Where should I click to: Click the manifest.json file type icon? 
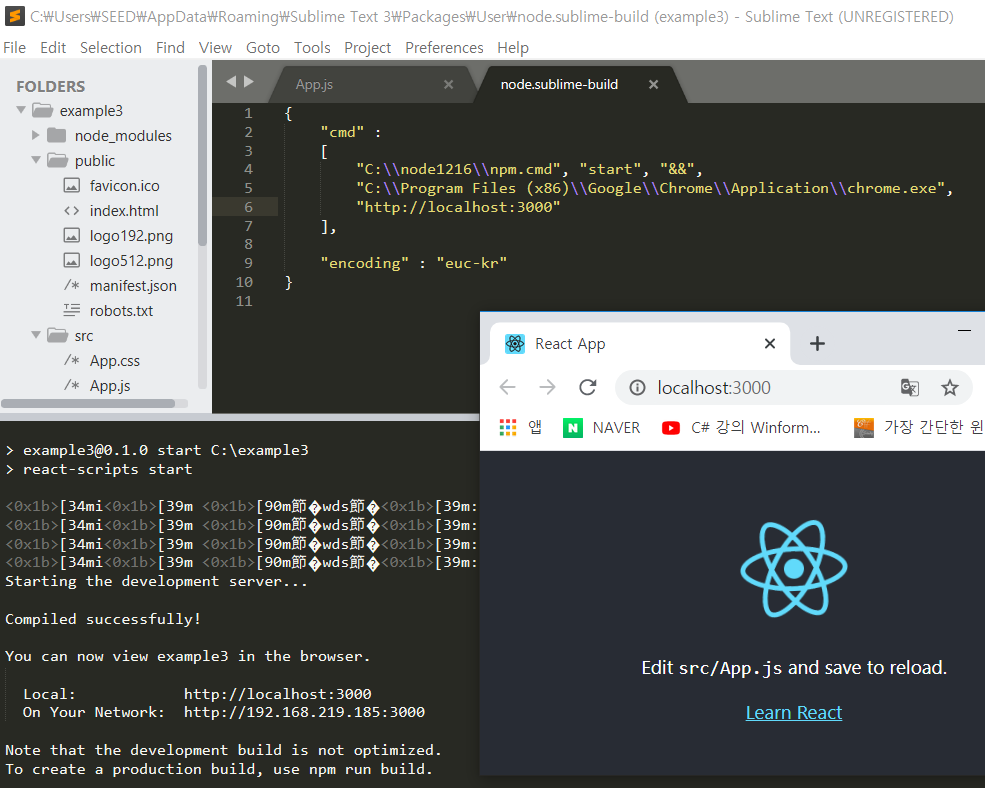(x=72, y=285)
